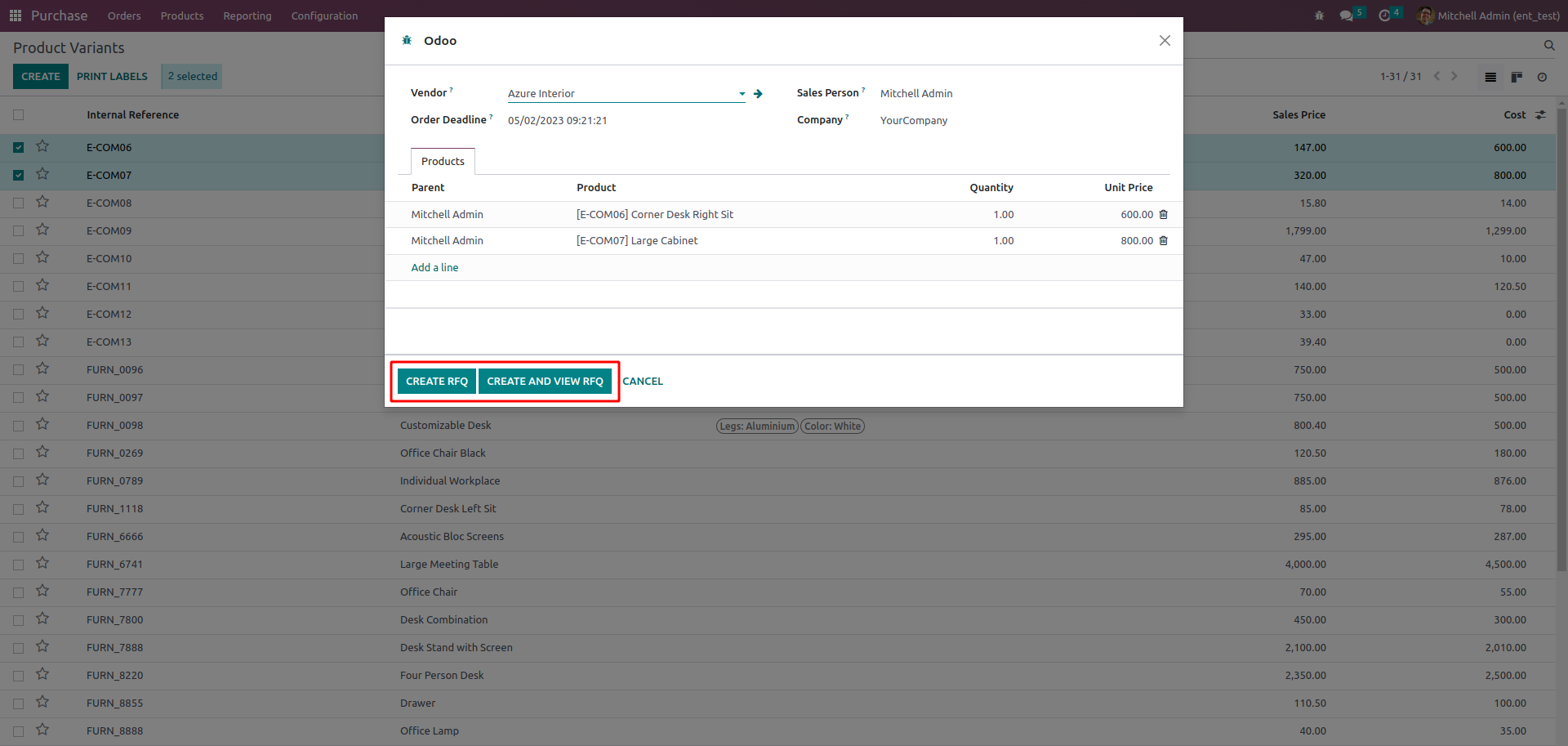Close the Odoo dialog
This screenshot has height=746, width=1568.
(x=1165, y=40)
